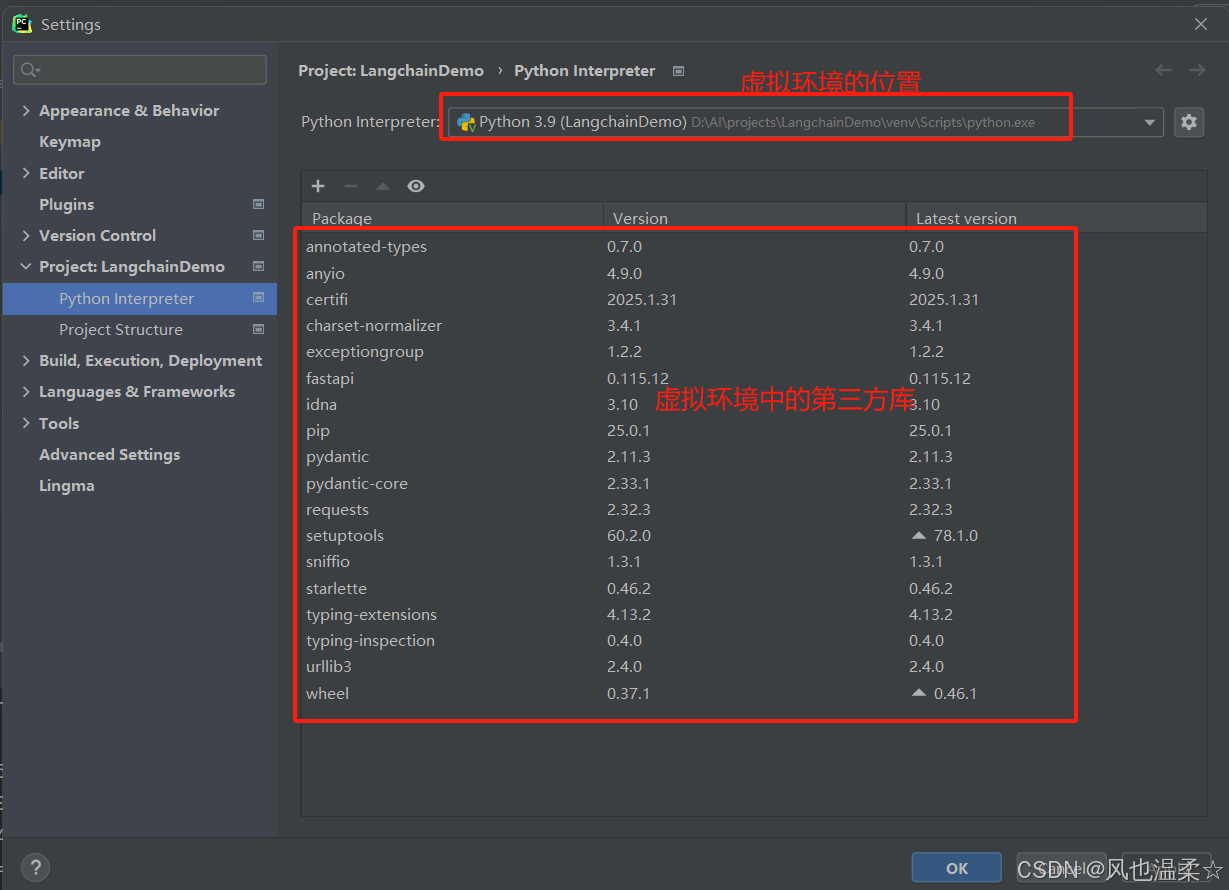Select the typing-inspection package row
This screenshot has height=890, width=1229.
tap(754, 640)
